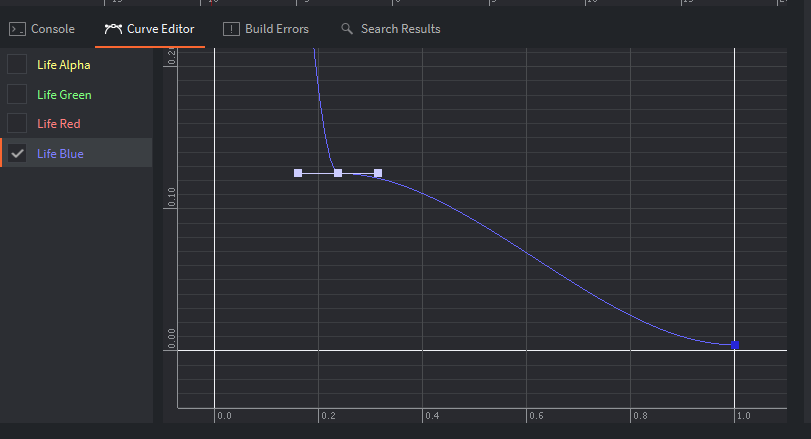Viewport: 811px width, 439px height.
Task: Click the left tangent handle
Action: pyautogui.click(x=298, y=173)
